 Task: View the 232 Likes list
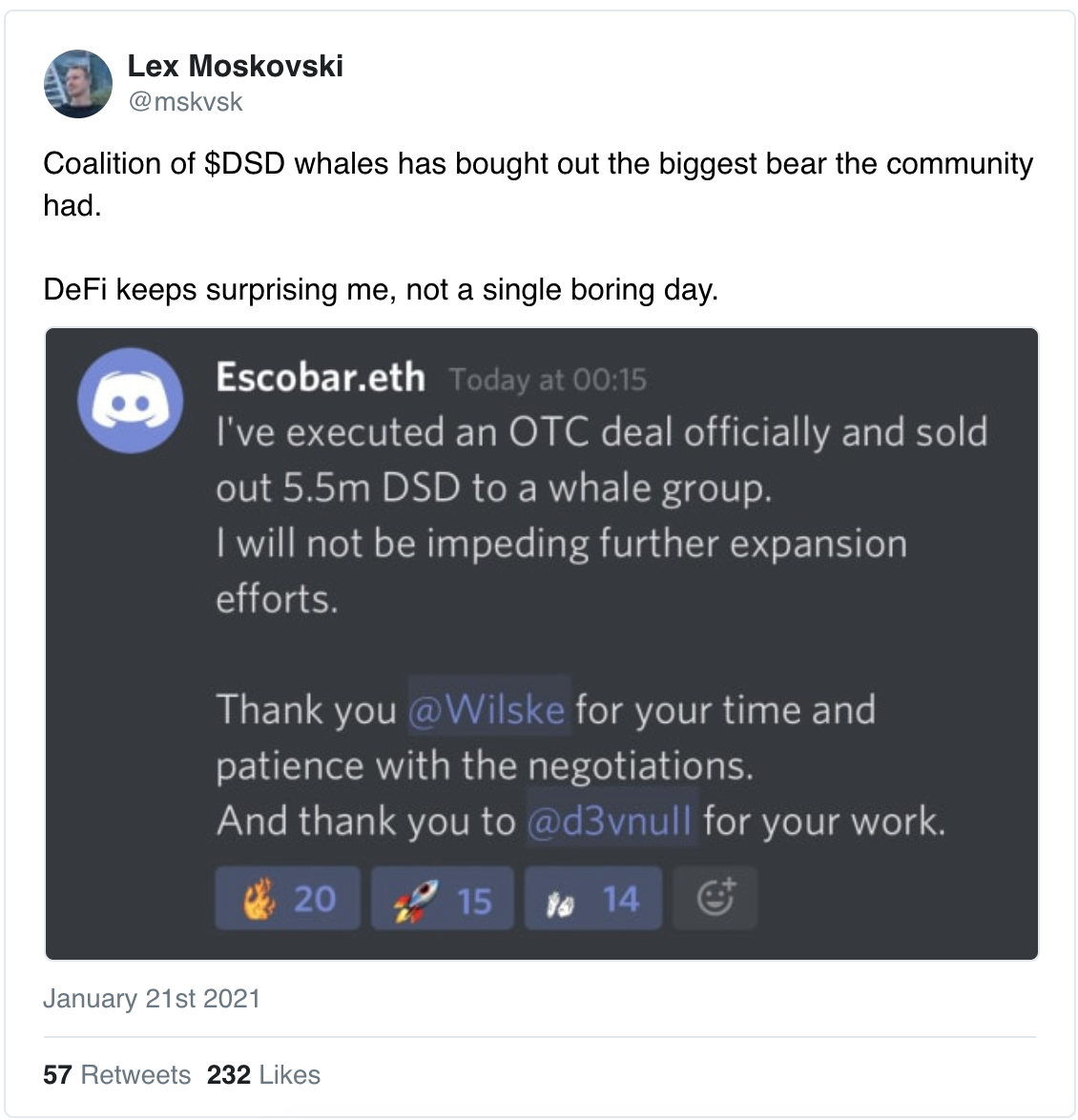[263, 1074]
